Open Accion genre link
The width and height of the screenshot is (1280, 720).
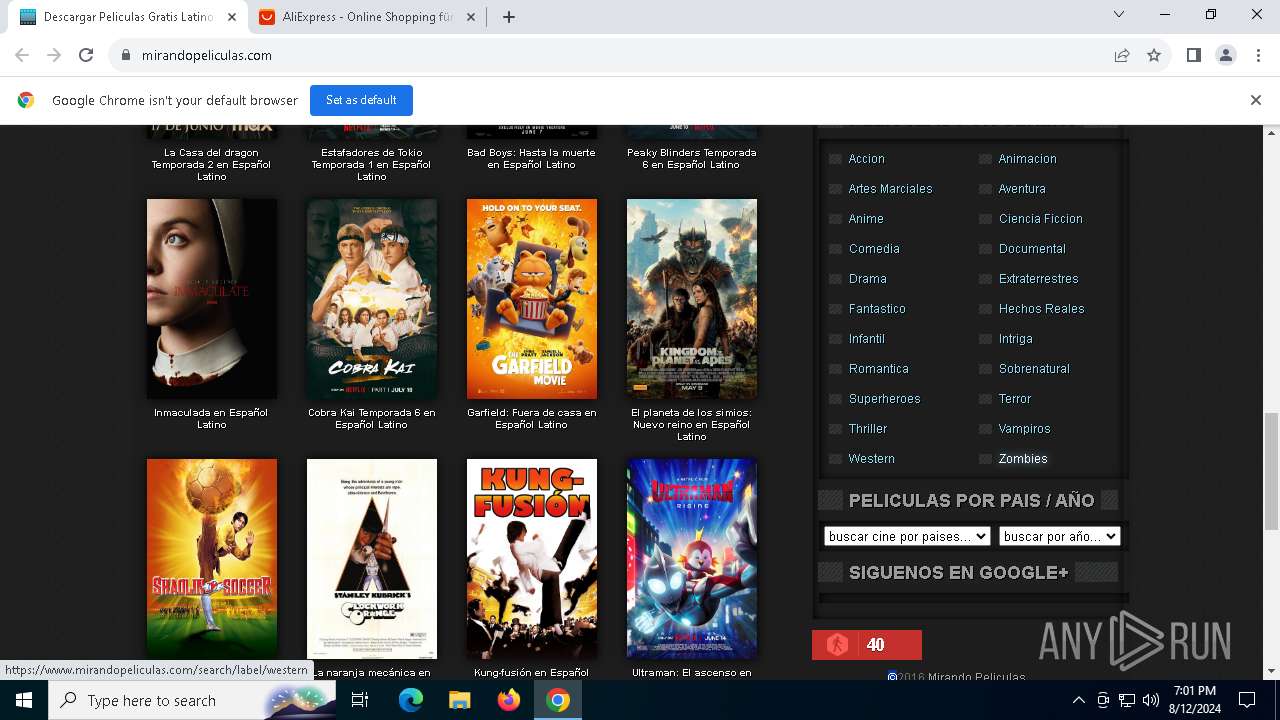866,159
